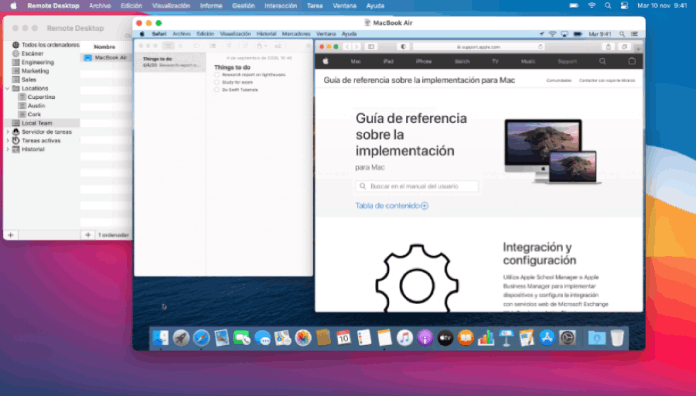Open the Downloads folder in remote Dock
This screenshot has height=396, width=696.
point(597,338)
